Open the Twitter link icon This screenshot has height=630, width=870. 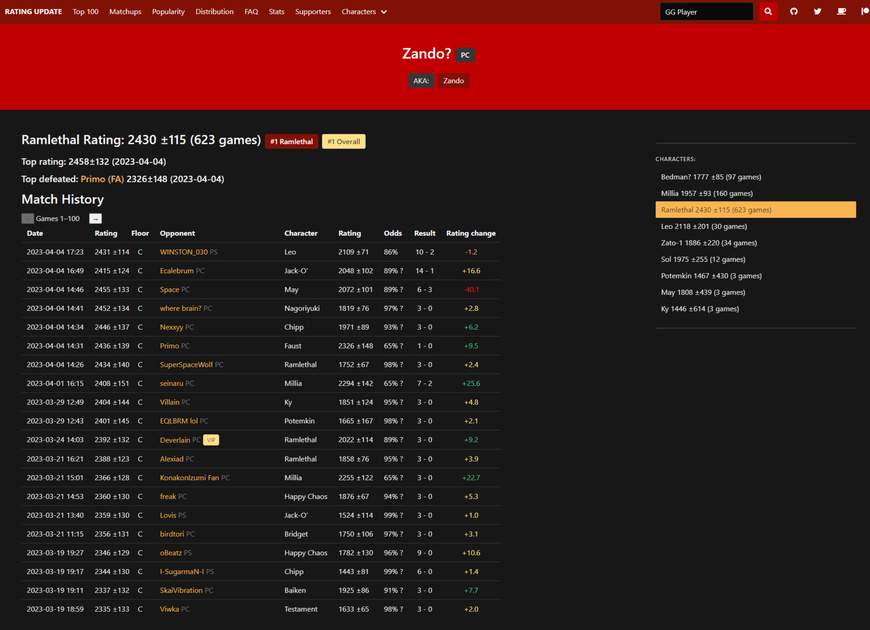[x=817, y=12]
